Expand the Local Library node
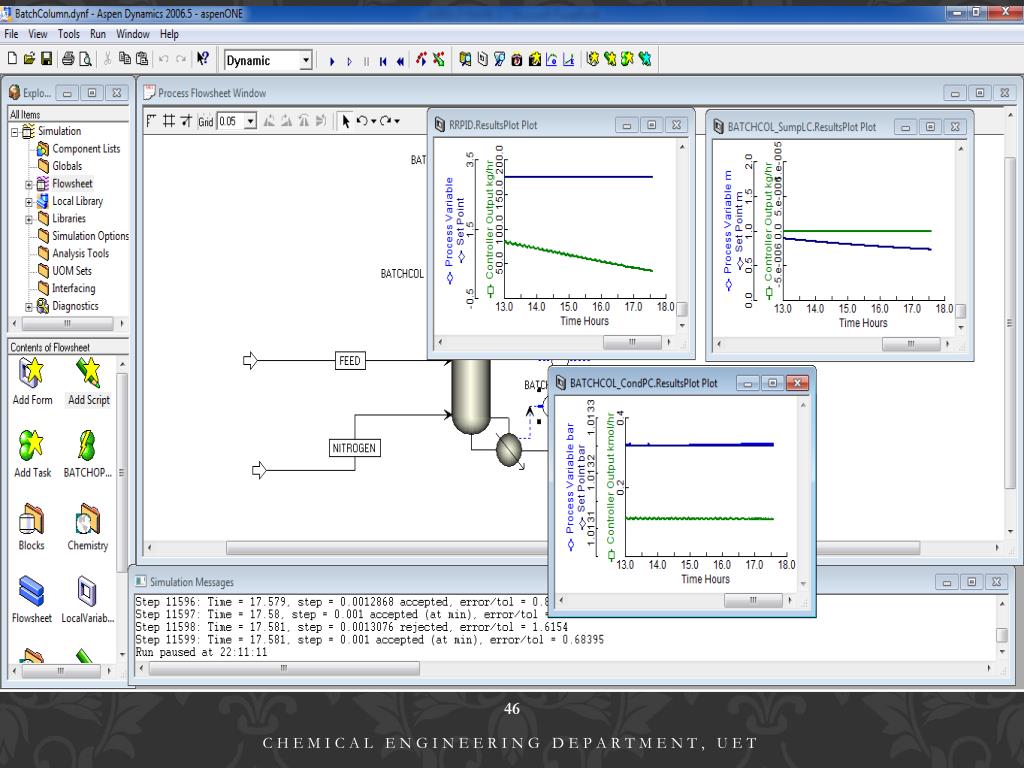This screenshot has width=1024, height=768. 29,202
